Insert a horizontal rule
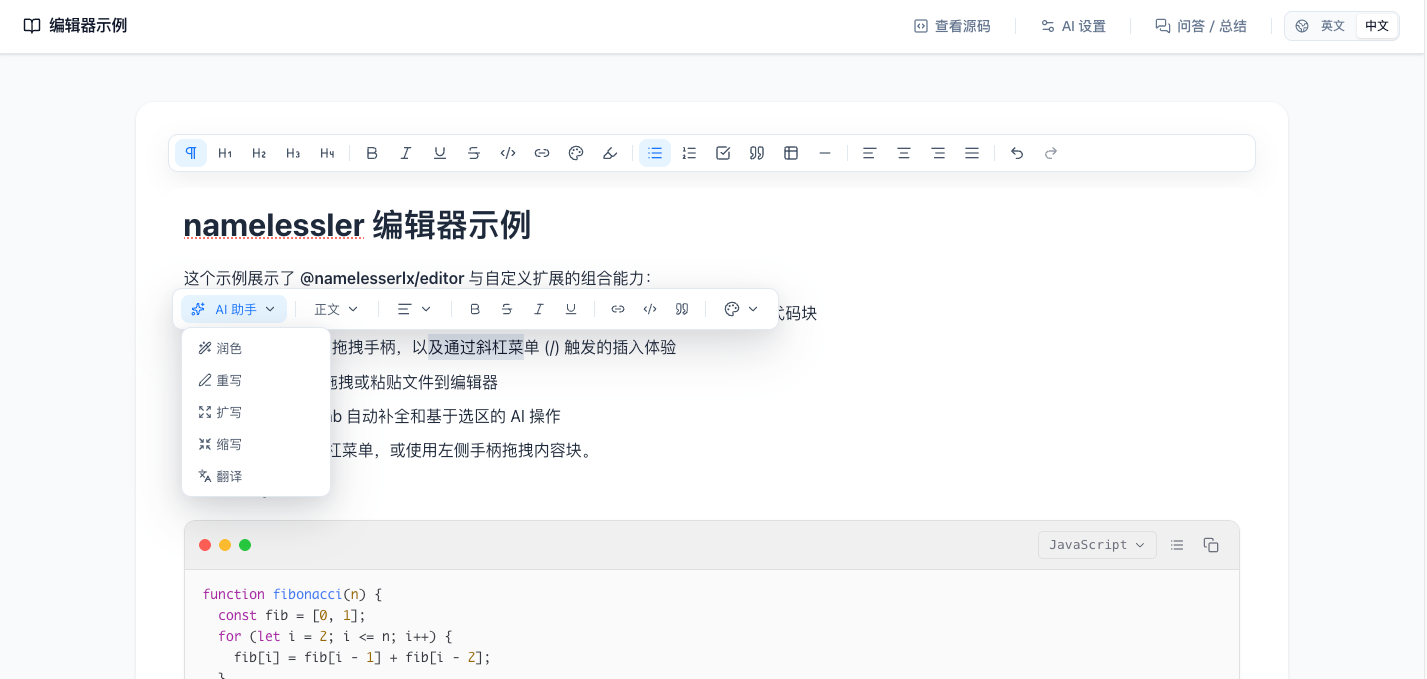The width and height of the screenshot is (1427, 679). [825, 153]
